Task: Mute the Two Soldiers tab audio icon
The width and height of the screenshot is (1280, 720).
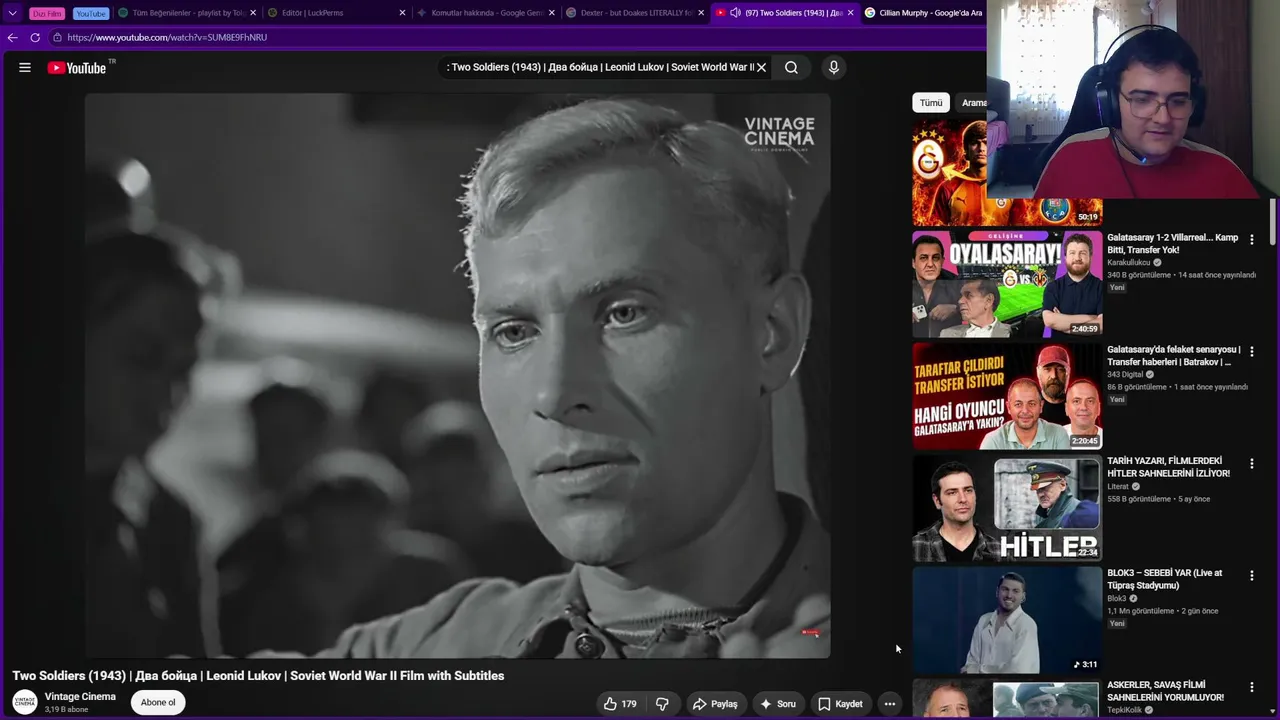Action: 736,13
